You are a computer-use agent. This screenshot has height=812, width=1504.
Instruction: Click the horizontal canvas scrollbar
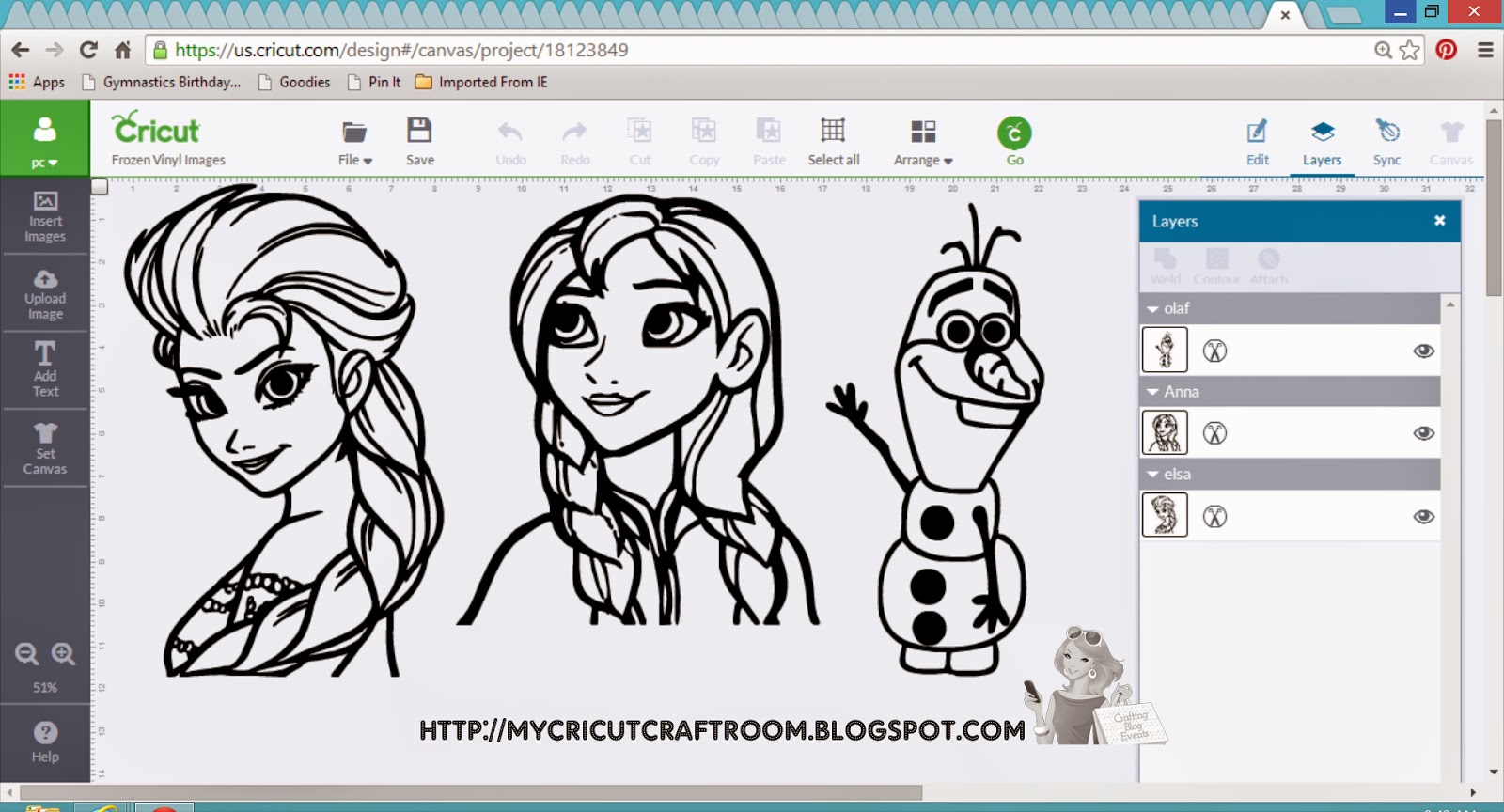coord(470,793)
